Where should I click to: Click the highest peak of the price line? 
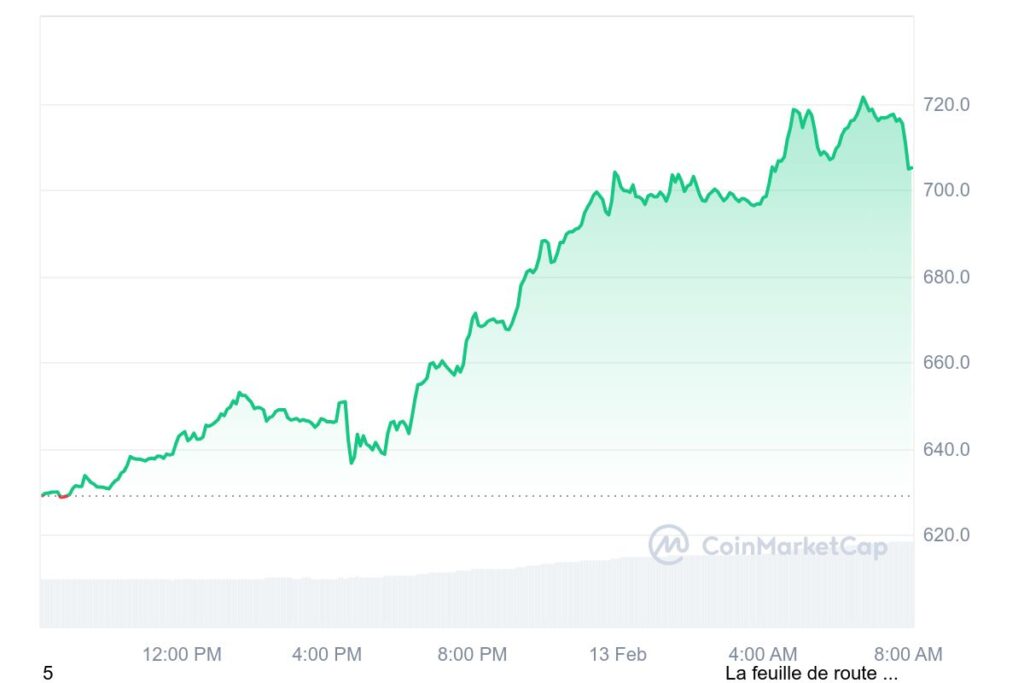click(x=863, y=98)
